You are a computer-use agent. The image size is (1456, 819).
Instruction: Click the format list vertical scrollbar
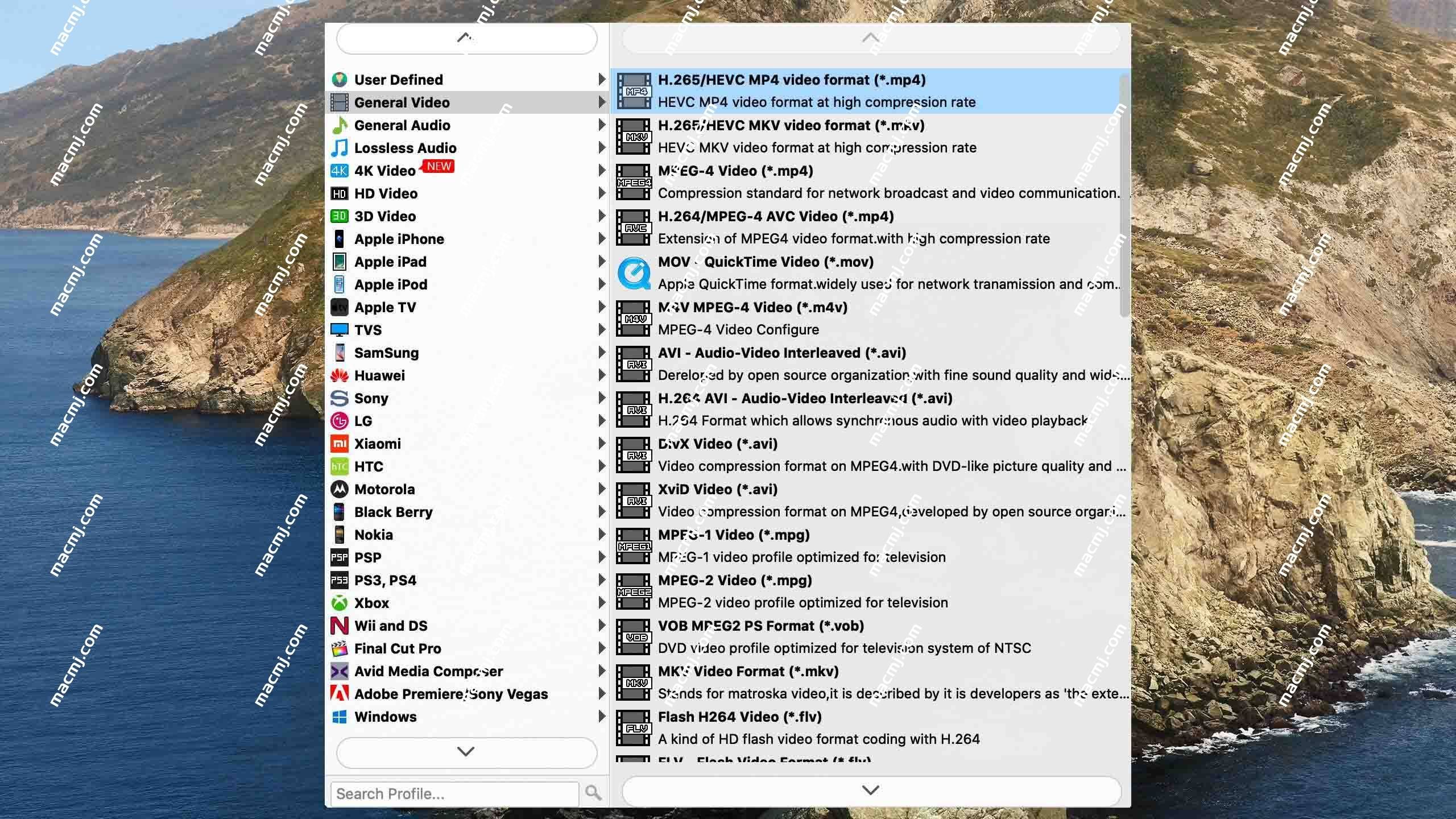click(1124, 195)
